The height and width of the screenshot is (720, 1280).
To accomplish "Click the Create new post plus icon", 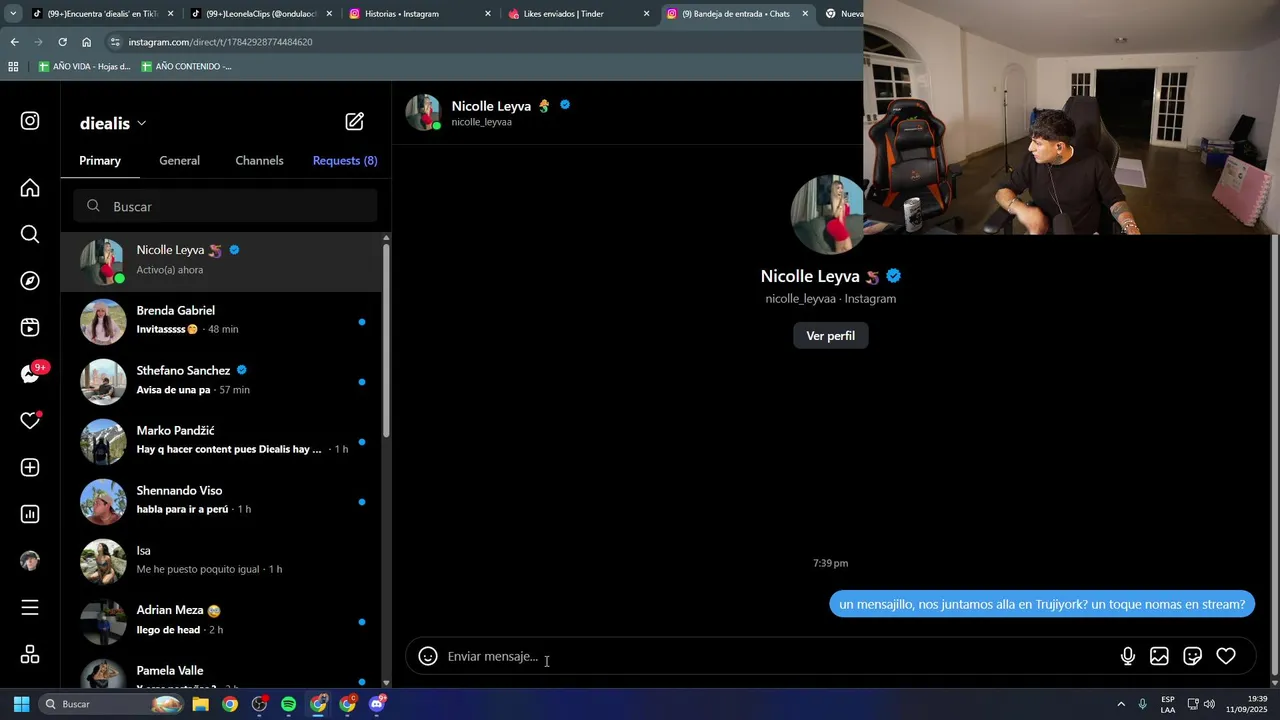I will click(30, 468).
